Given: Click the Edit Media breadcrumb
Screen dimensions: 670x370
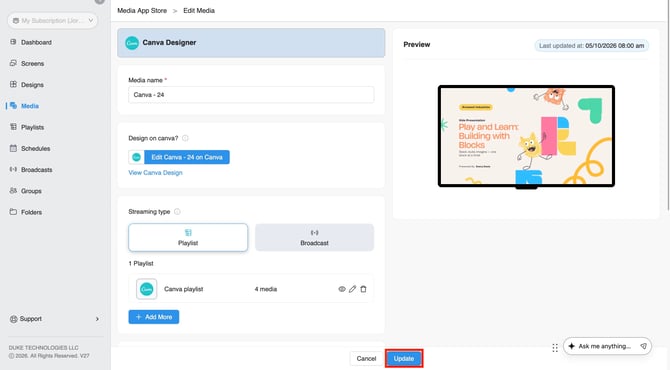Looking at the screenshot, I should pos(199,11).
